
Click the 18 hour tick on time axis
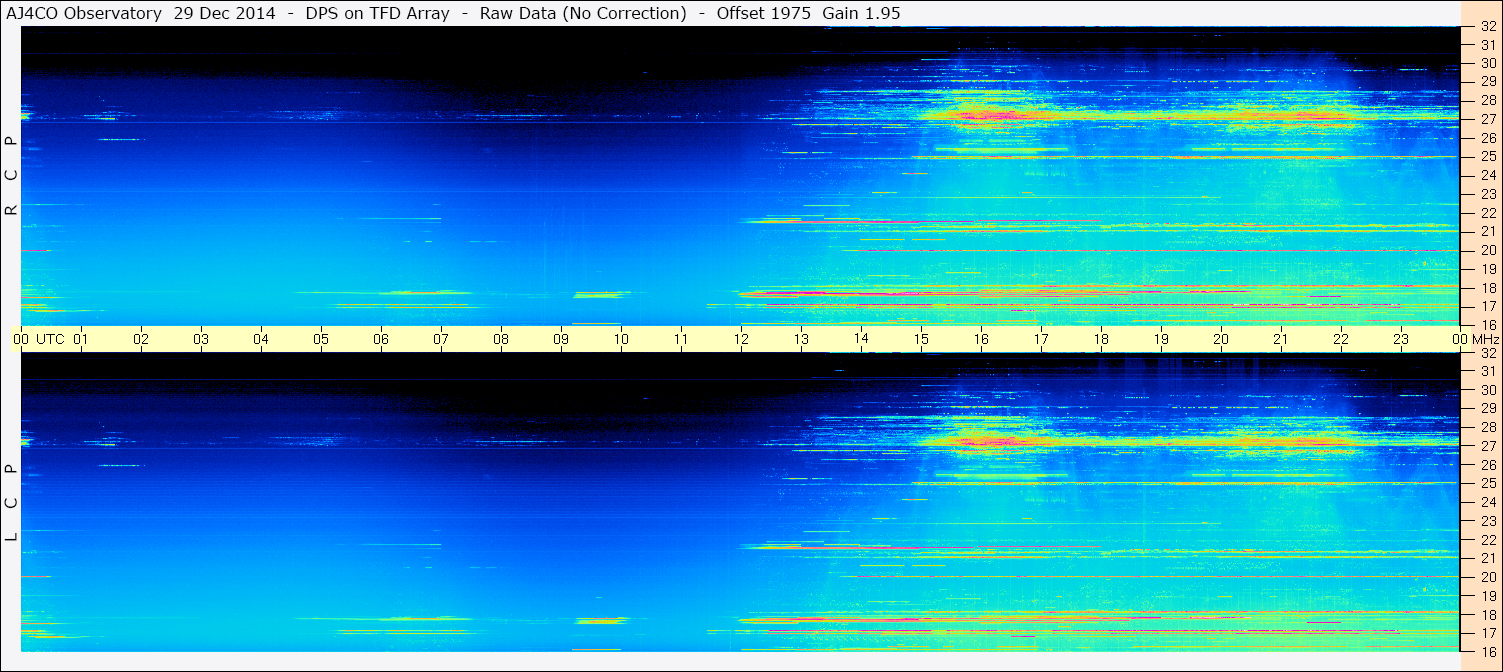point(1101,339)
